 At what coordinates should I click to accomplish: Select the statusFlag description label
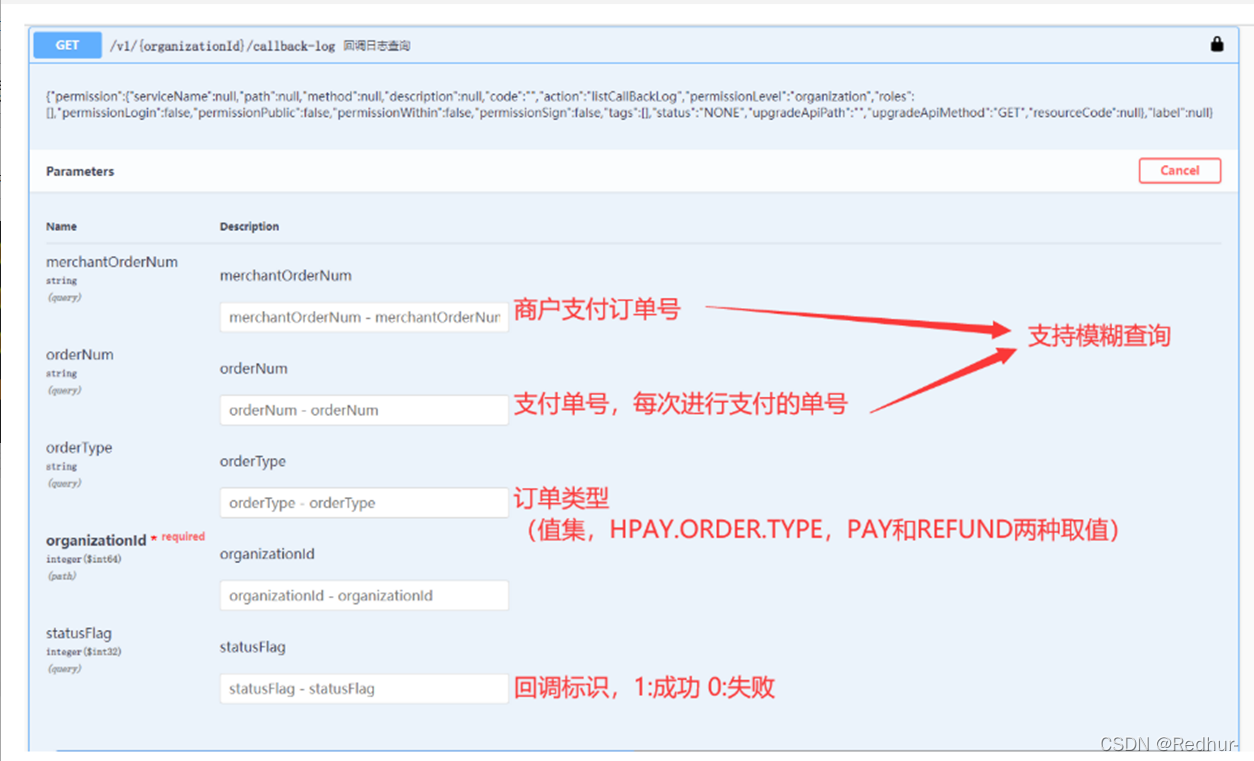[253, 648]
